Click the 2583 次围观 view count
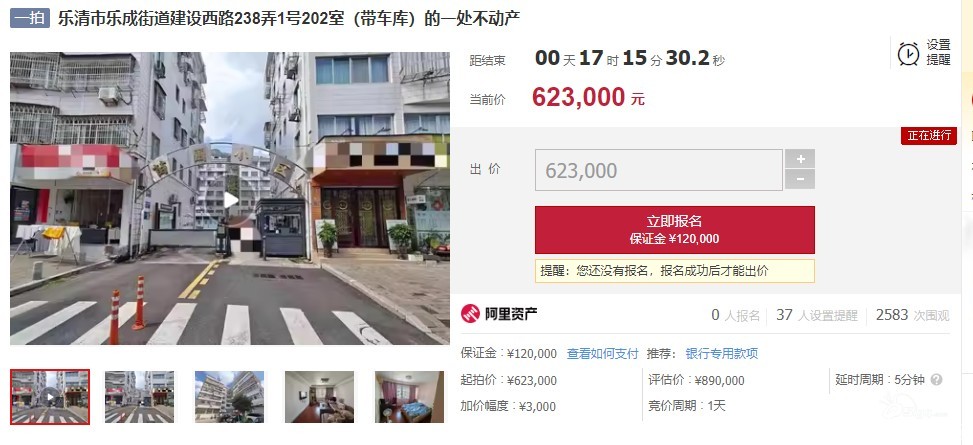Screen dimensions: 973x445 click(912, 315)
